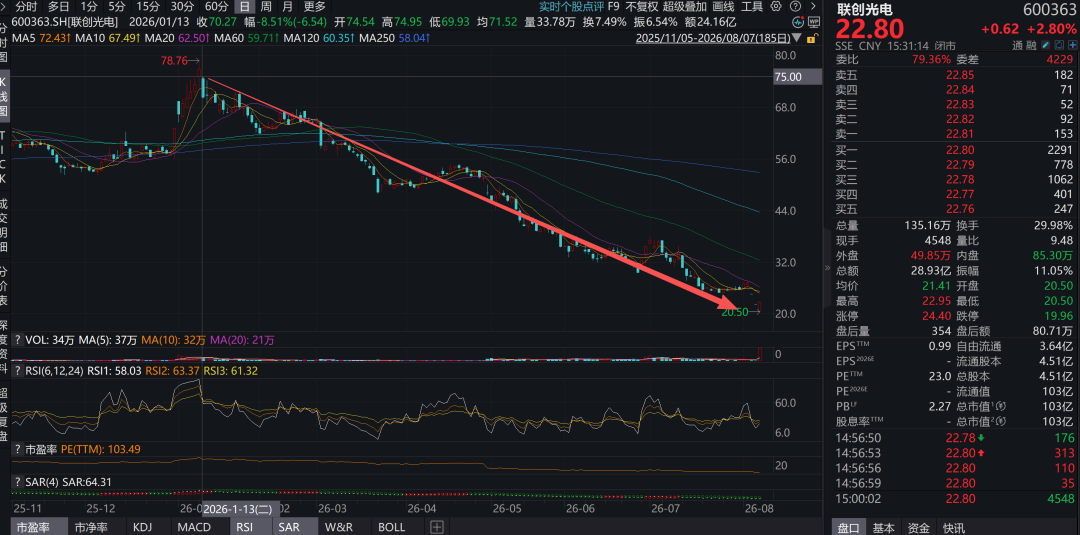Select 1分 one-minute period
This screenshot has width=1080, height=535.
point(89,6)
